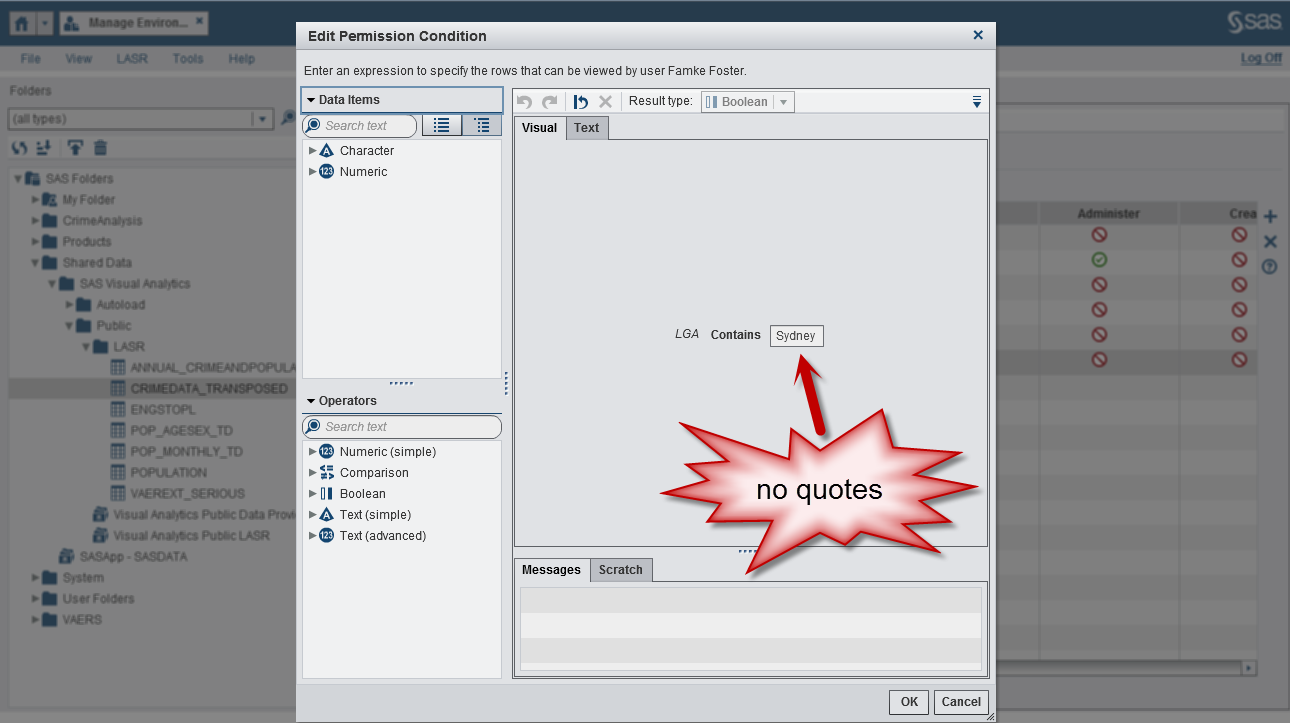Click the Contains operator in the expression
The width and height of the screenshot is (1290, 723).
coord(736,335)
